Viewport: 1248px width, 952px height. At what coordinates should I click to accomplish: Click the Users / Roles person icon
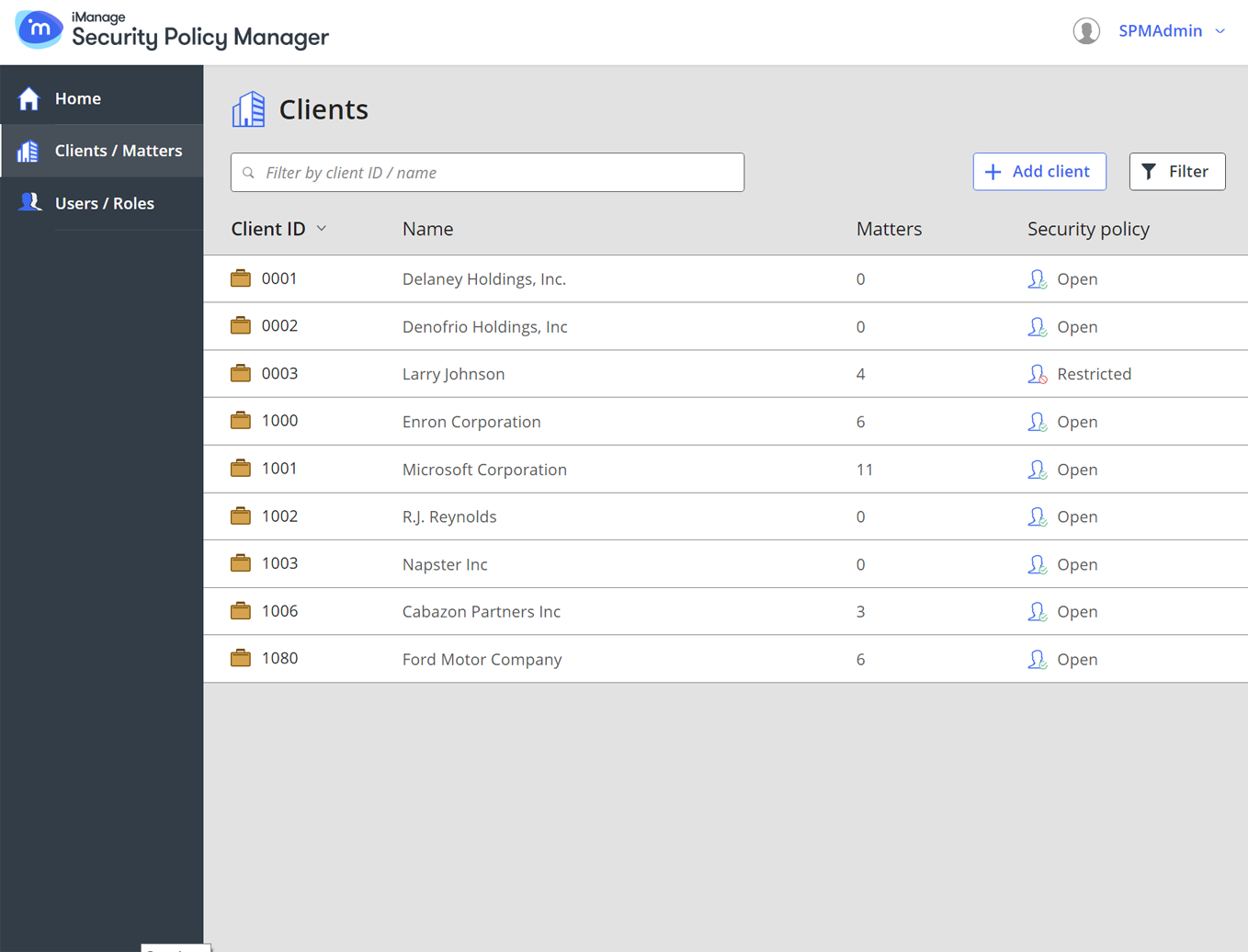pyautogui.click(x=29, y=202)
